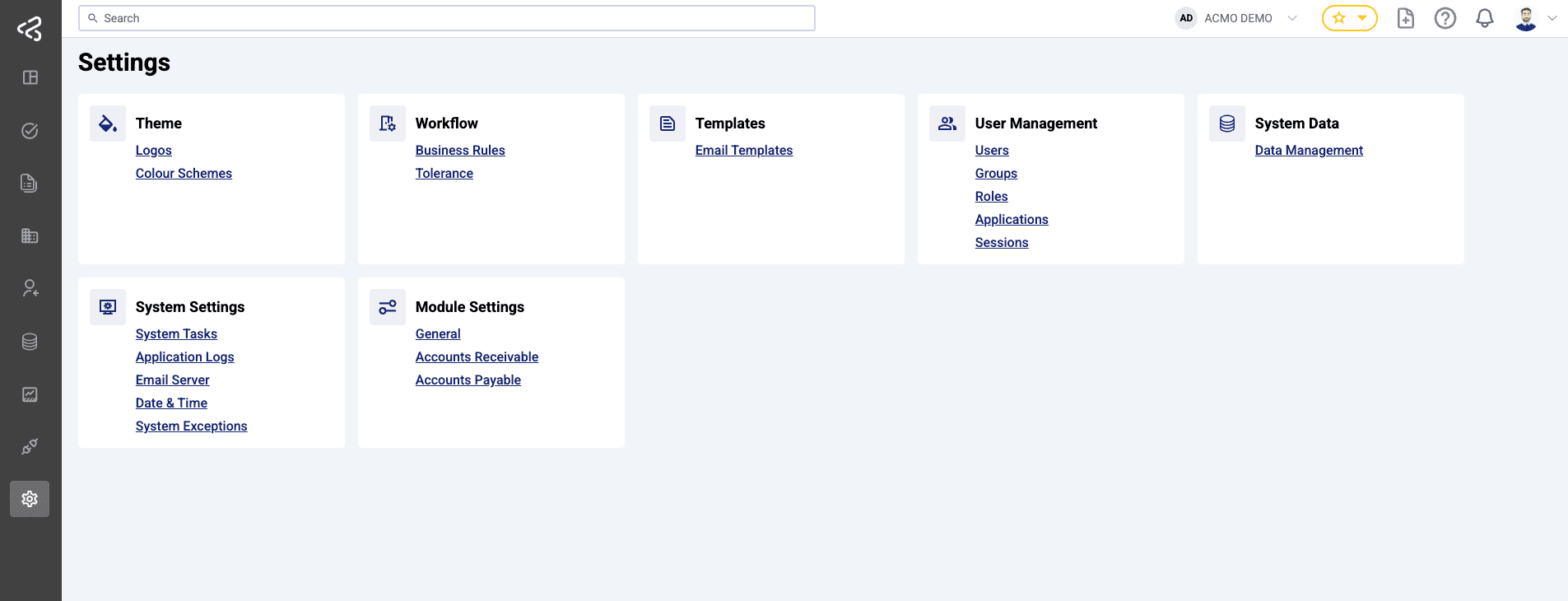1568x601 pixels.
Task: Open the dashboard layout icon in sidebar
Action: point(30,77)
